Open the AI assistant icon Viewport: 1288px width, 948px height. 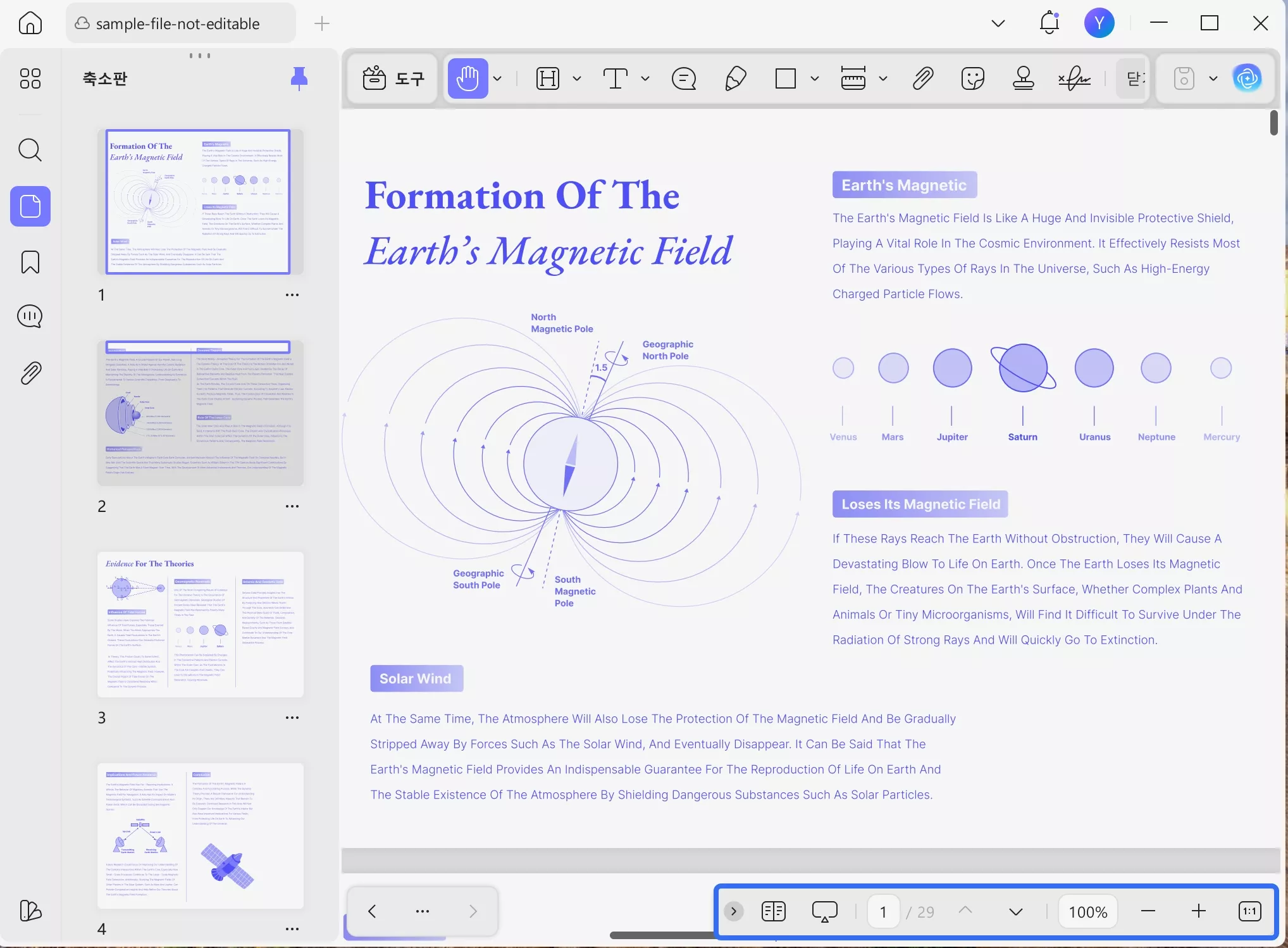coord(1247,78)
